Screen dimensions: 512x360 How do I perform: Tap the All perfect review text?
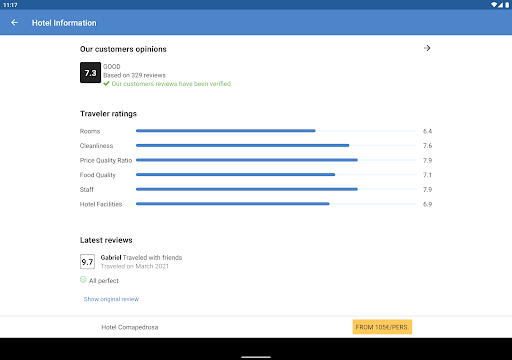click(104, 281)
